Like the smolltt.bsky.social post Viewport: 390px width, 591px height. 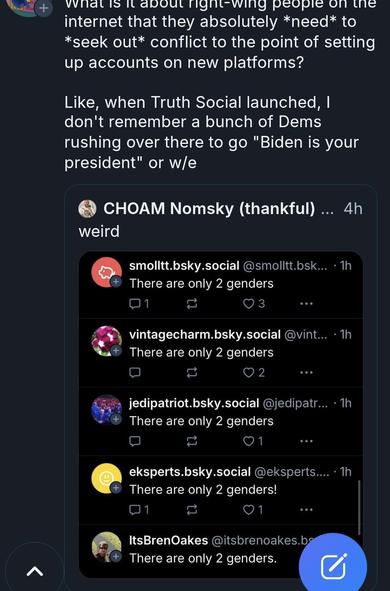[254, 303]
